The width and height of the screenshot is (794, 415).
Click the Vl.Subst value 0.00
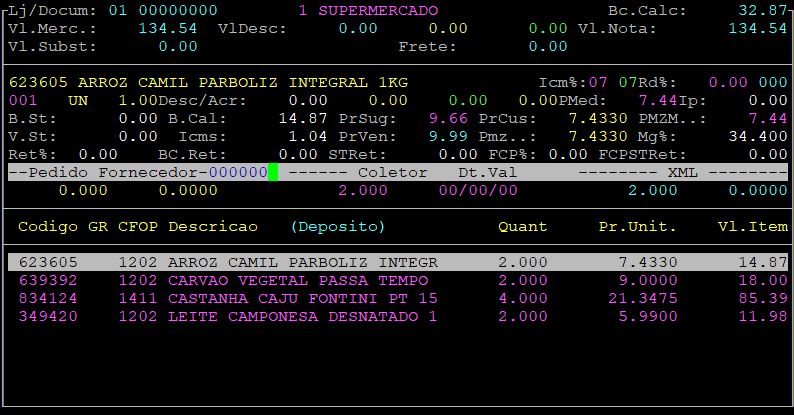[x=178, y=47]
